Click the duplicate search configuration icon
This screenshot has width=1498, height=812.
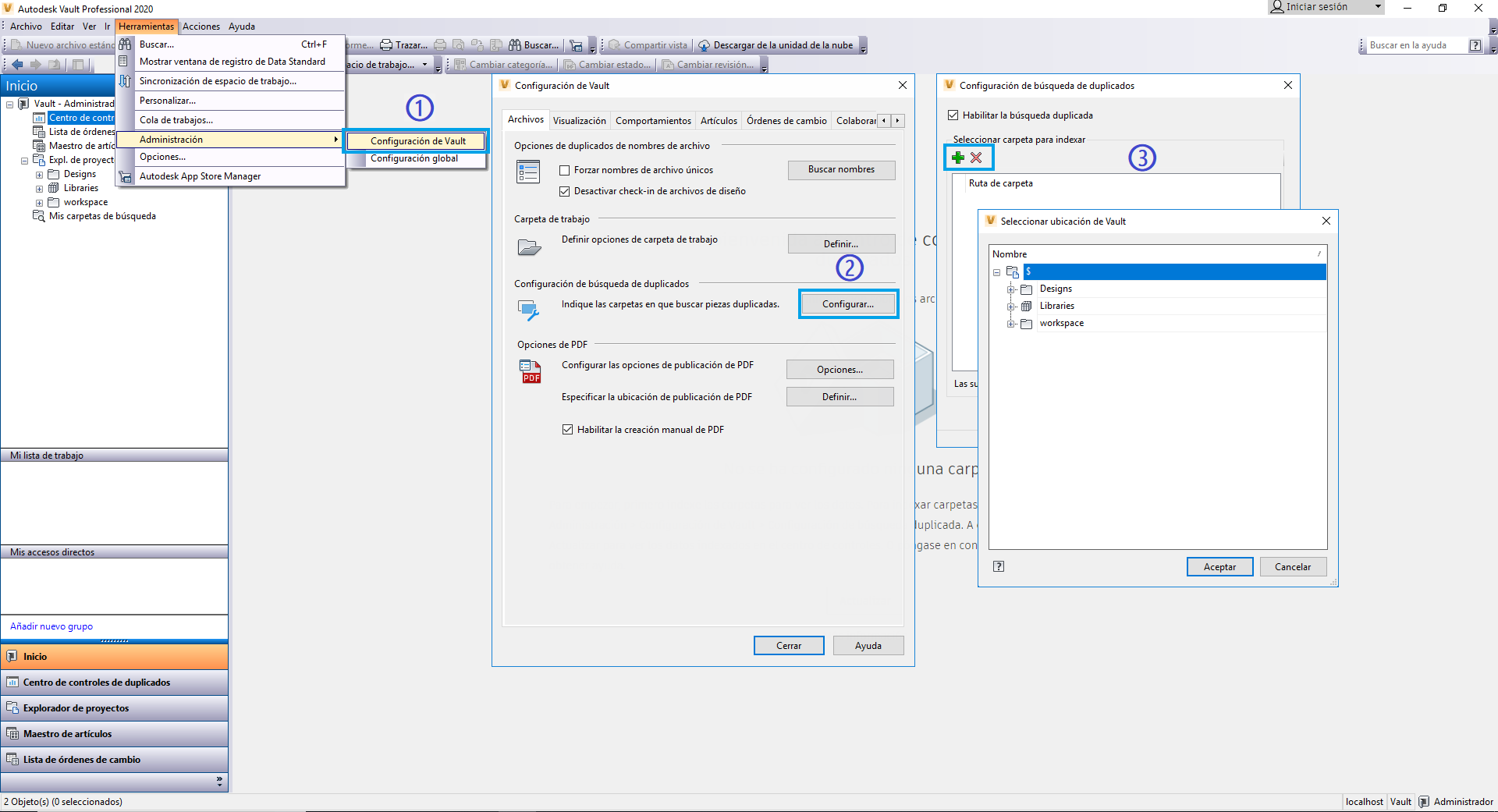coord(528,310)
